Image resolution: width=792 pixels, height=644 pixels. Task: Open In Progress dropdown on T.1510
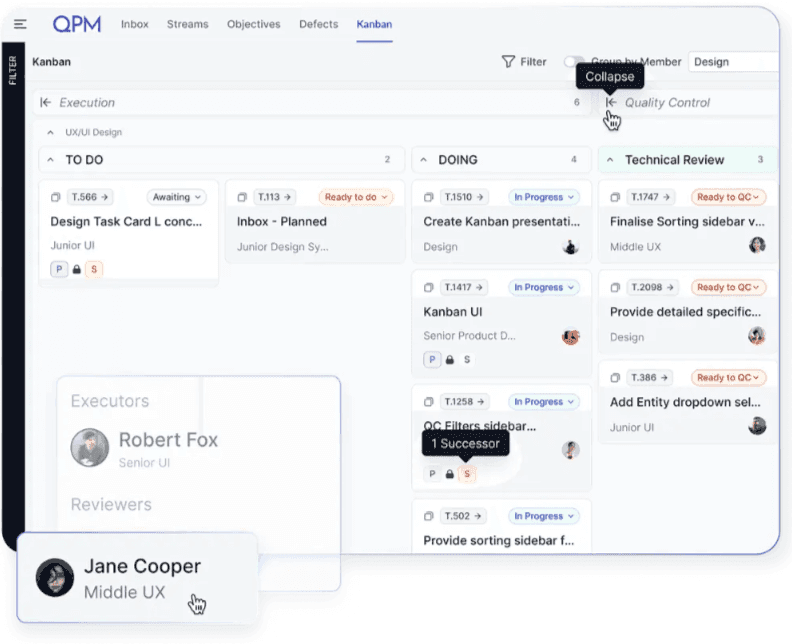pyautogui.click(x=544, y=197)
